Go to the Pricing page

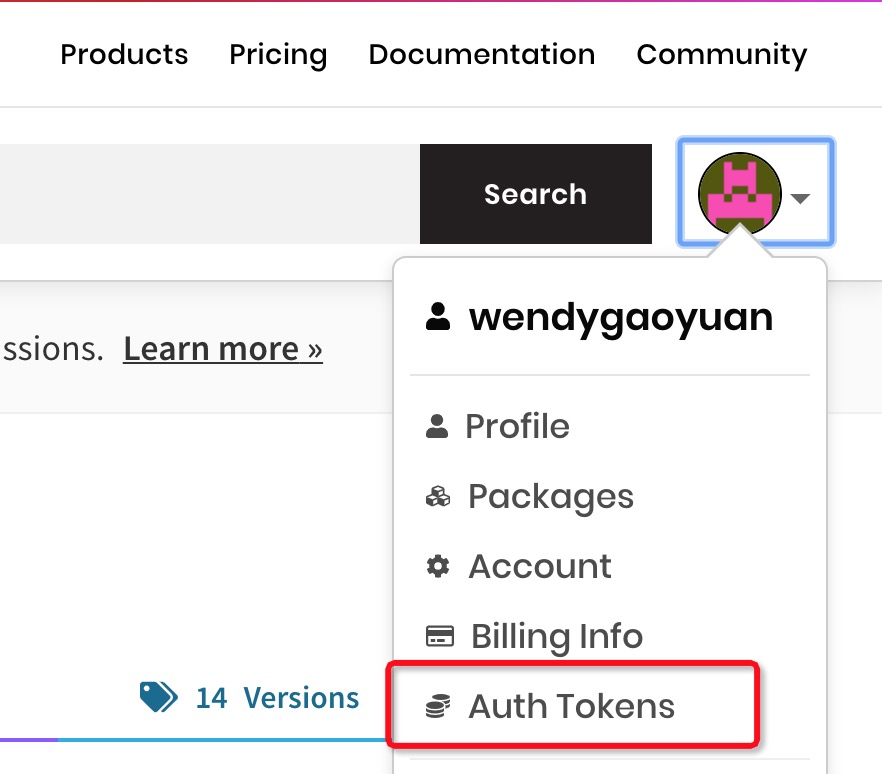(278, 54)
